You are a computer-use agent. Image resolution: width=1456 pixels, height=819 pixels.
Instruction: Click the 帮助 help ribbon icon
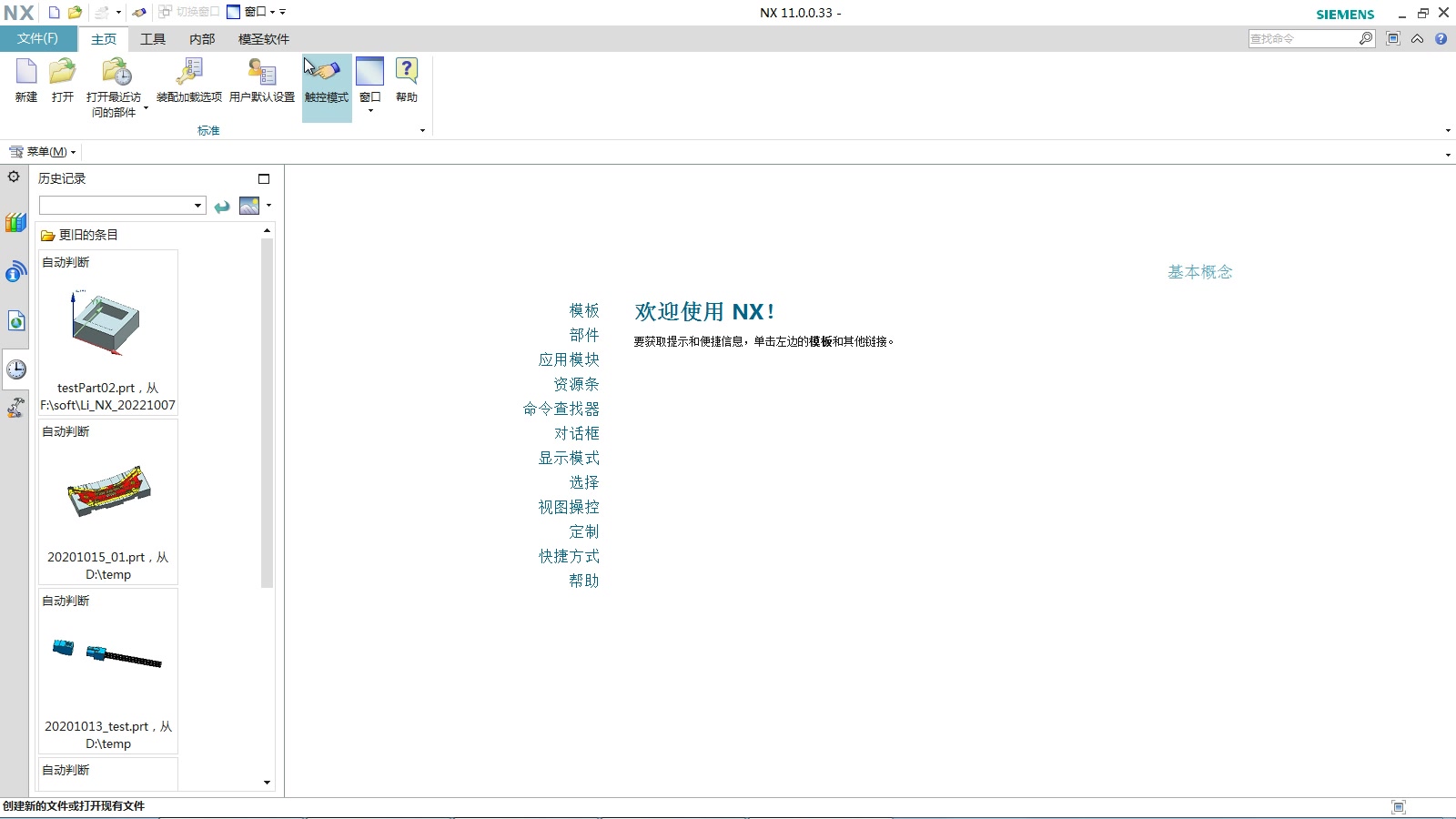[407, 80]
